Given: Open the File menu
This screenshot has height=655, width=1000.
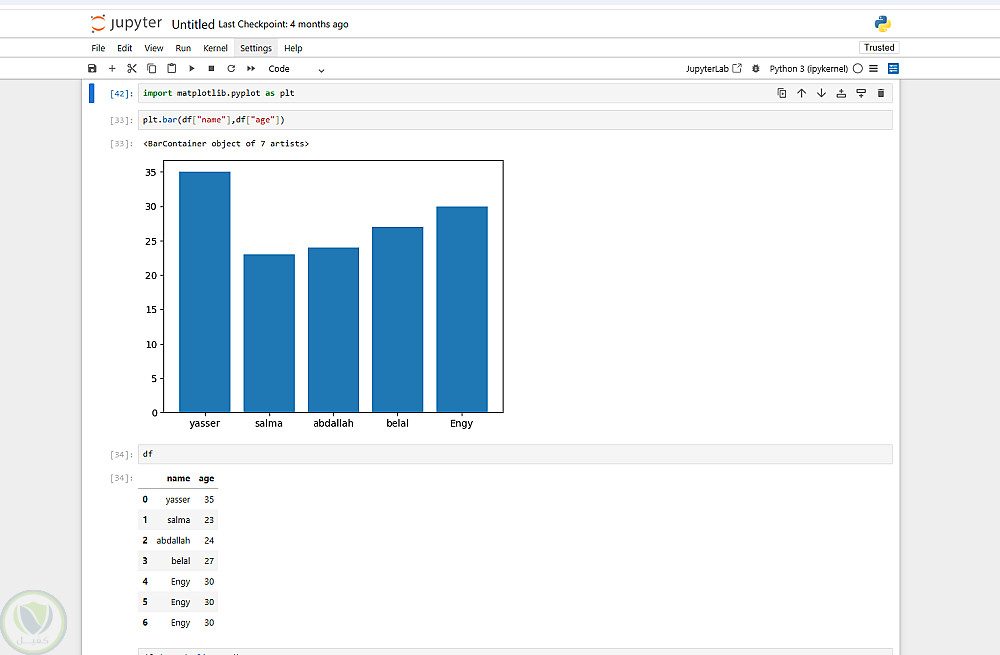Looking at the screenshot, I should coord(98,48).
